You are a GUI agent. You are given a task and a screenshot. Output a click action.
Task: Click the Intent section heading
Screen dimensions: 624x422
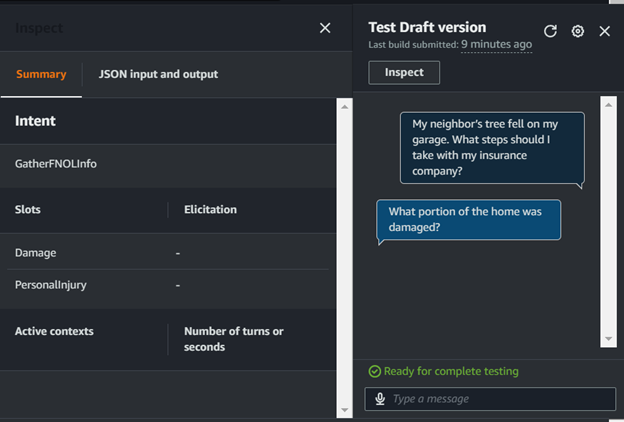coord(35,121)
